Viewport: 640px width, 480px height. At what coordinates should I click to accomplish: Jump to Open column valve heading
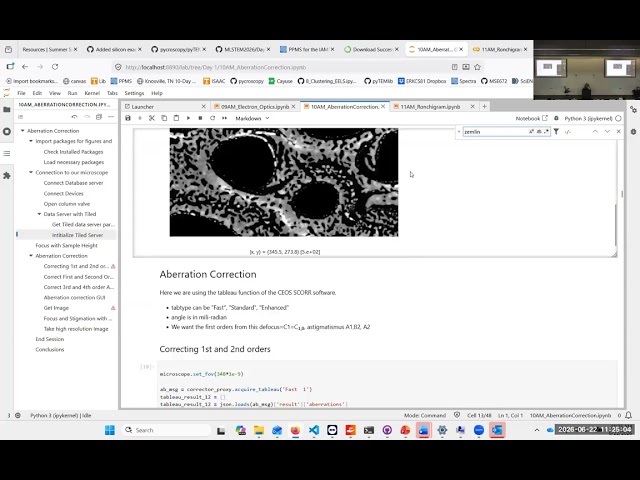[x=67, y=204]
